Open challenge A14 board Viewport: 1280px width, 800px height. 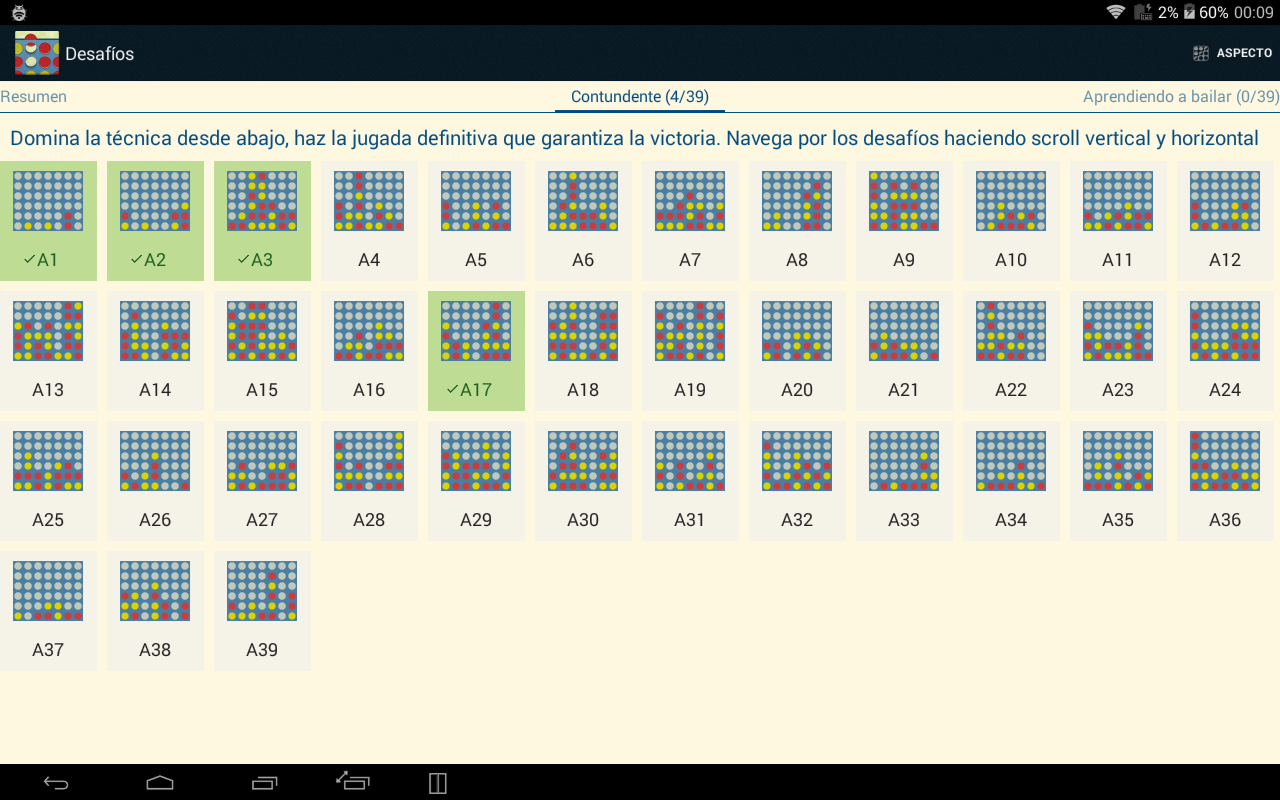(155, 351)
